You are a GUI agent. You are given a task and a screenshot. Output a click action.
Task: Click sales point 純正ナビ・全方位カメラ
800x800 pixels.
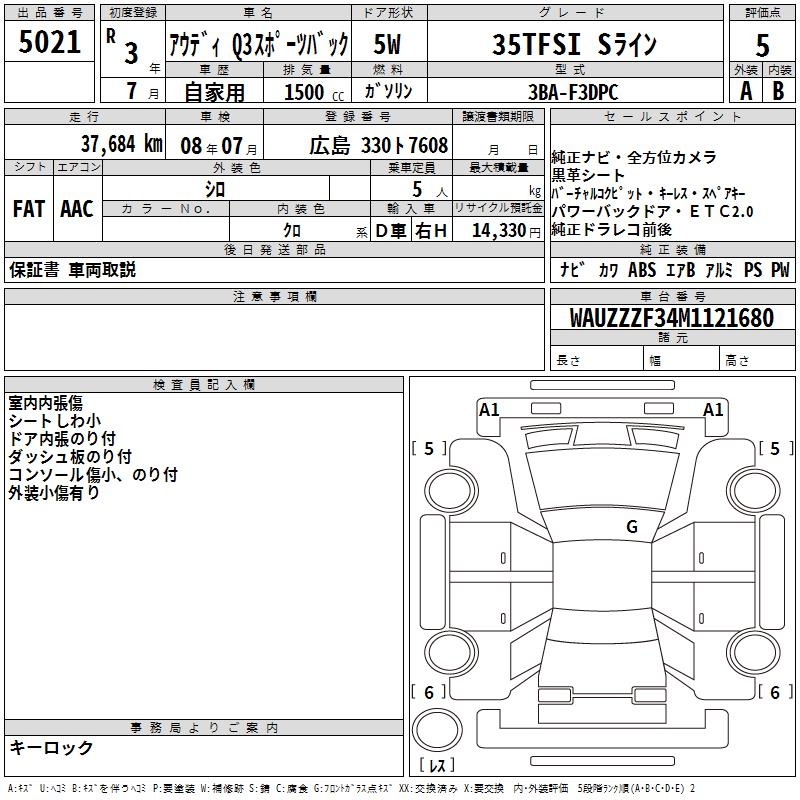pyautogui.click(x=634, y=157)
